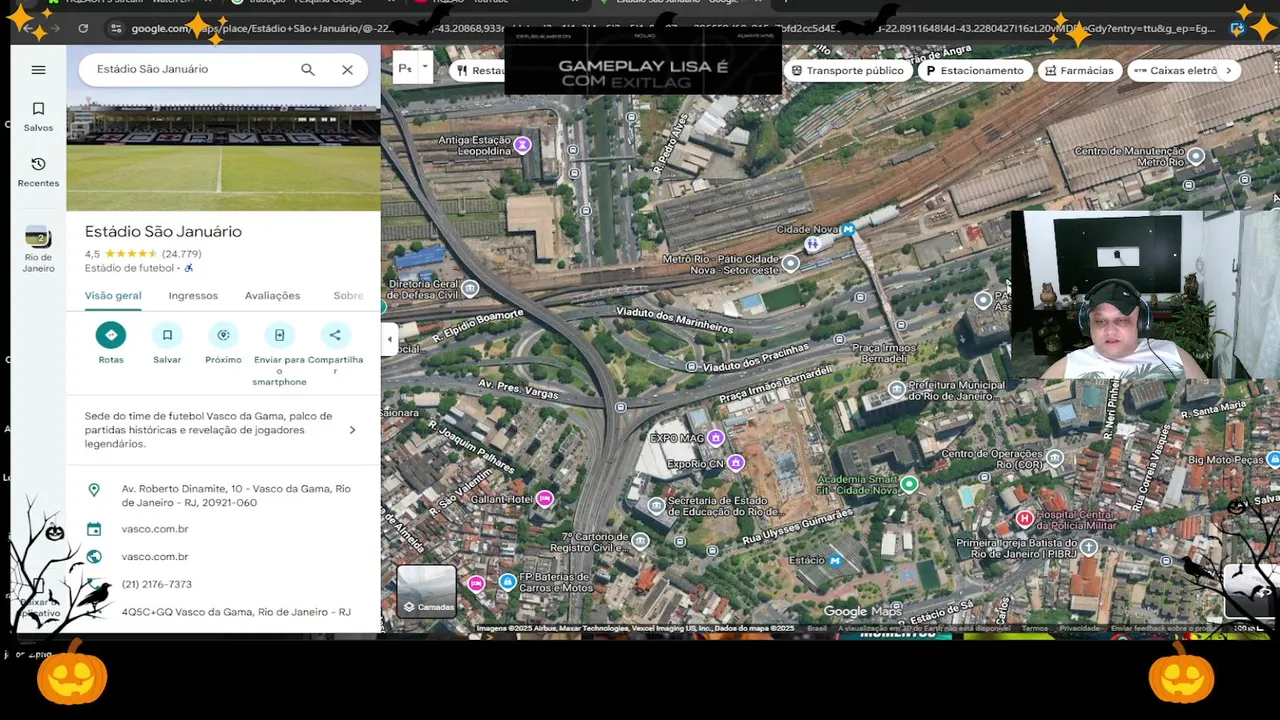Click plus code 4Q5C+GQ Vasco da Gama
The width and height of the screenshot is (1280, 720).
(236, 612)
